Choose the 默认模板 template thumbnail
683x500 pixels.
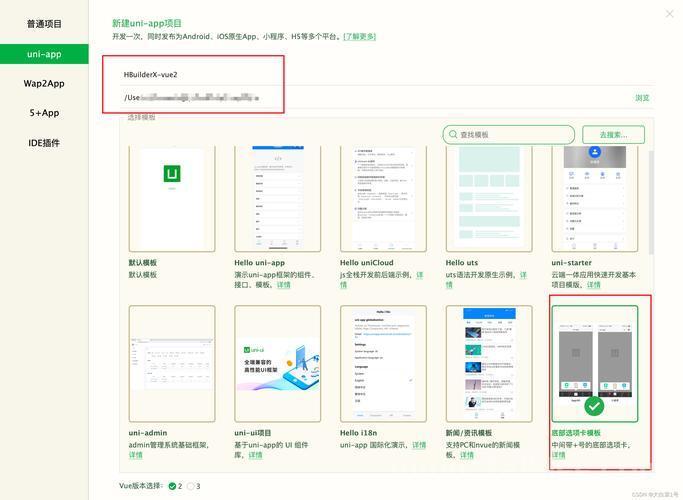[172, 199]
